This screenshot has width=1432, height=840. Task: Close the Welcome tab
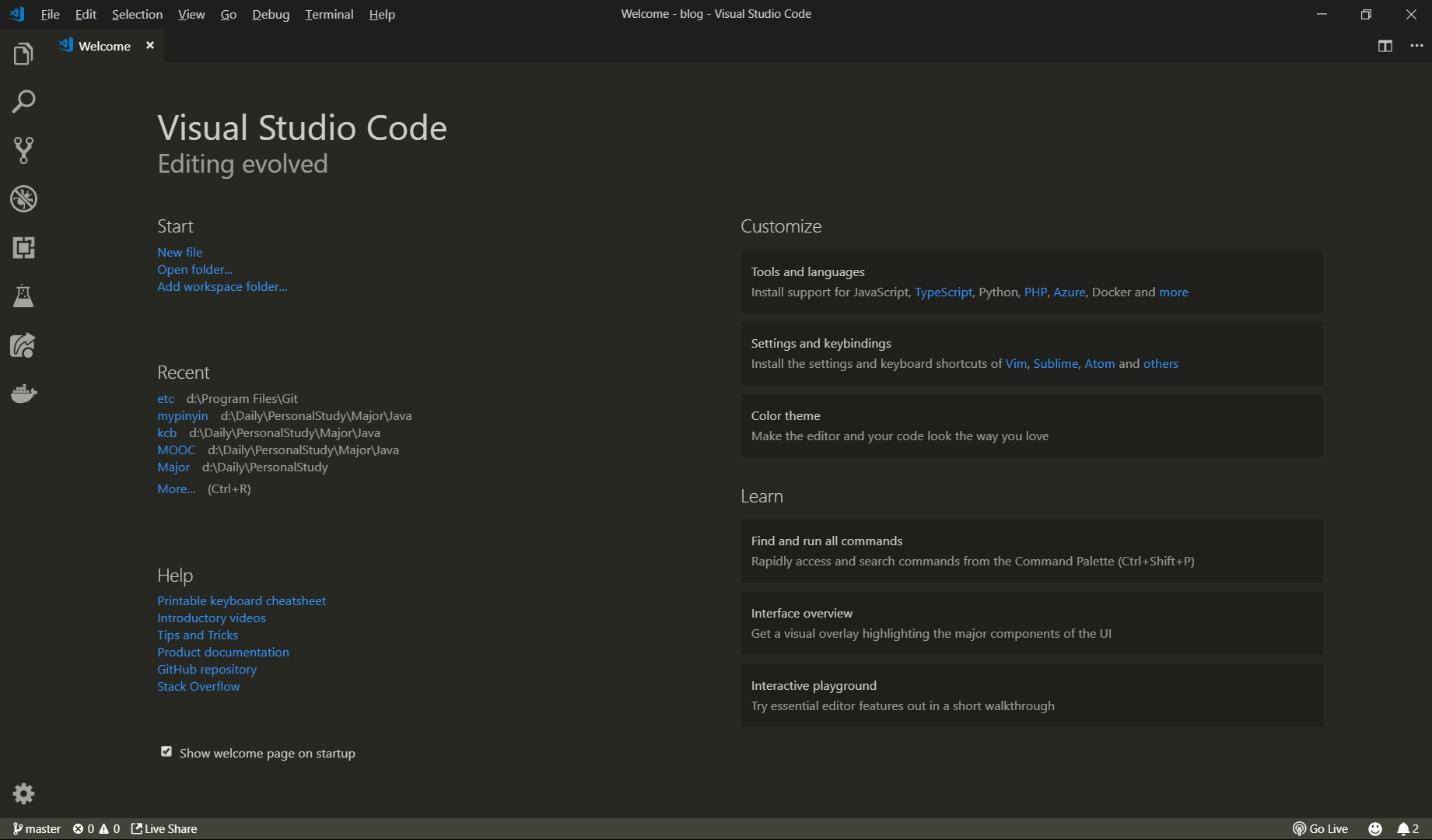click(x=150, y=46)
